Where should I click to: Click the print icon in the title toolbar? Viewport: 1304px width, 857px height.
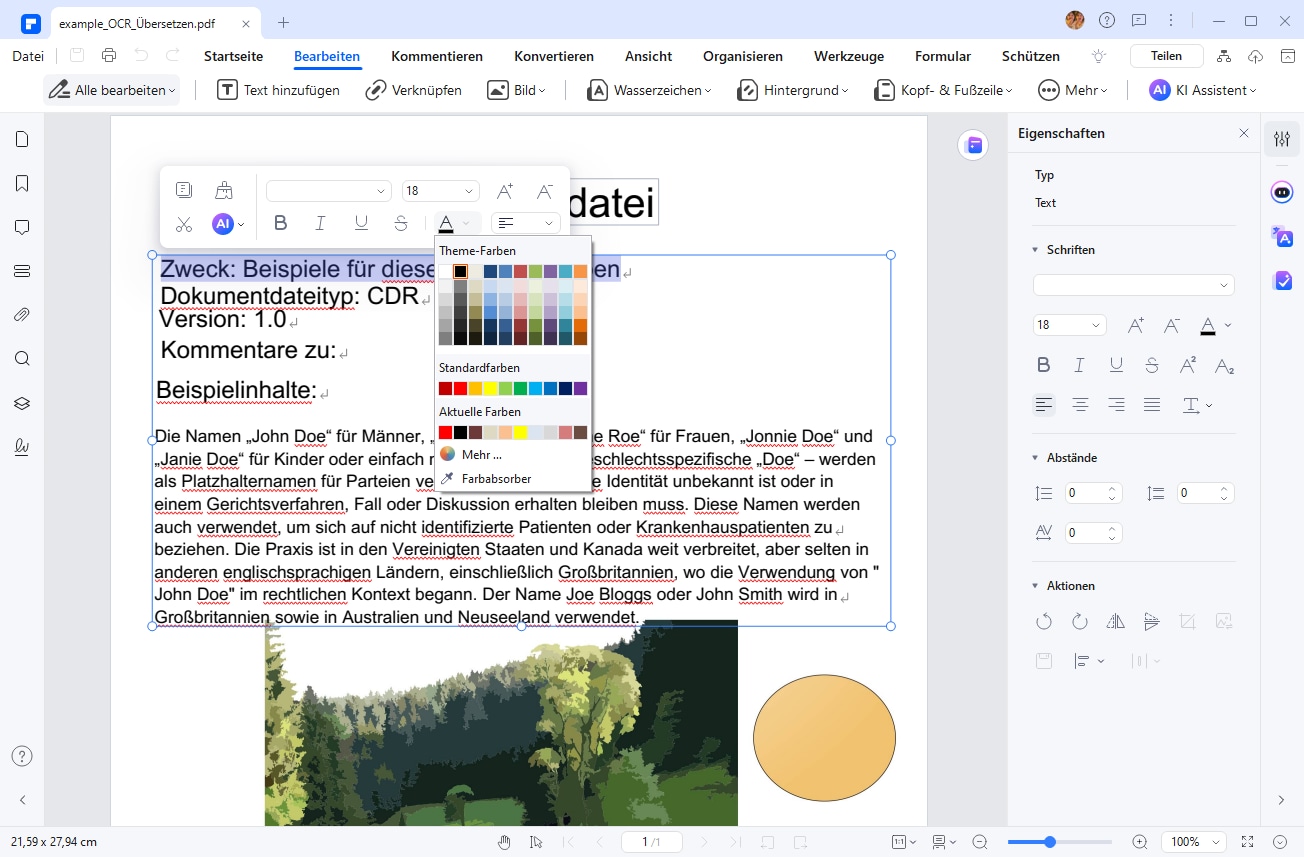[x=109, y=56]
